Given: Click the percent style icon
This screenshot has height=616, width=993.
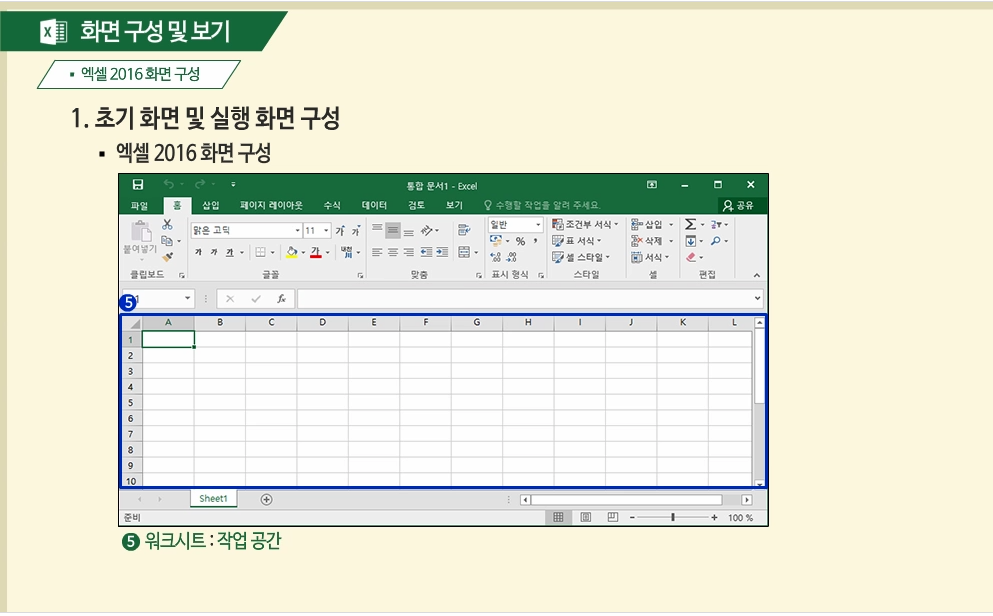Looking at the screenshot, I should coord(521,241).
